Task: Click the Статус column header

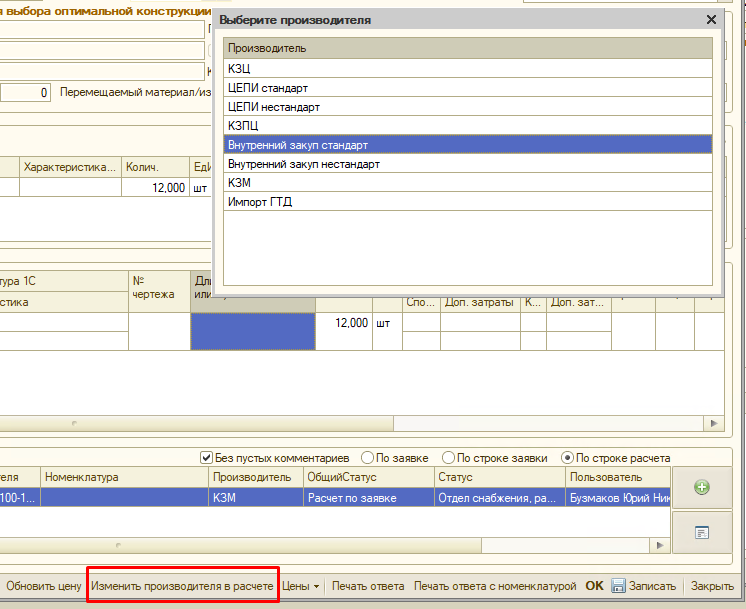Action: pyautogui.click(x=500, y=477)
